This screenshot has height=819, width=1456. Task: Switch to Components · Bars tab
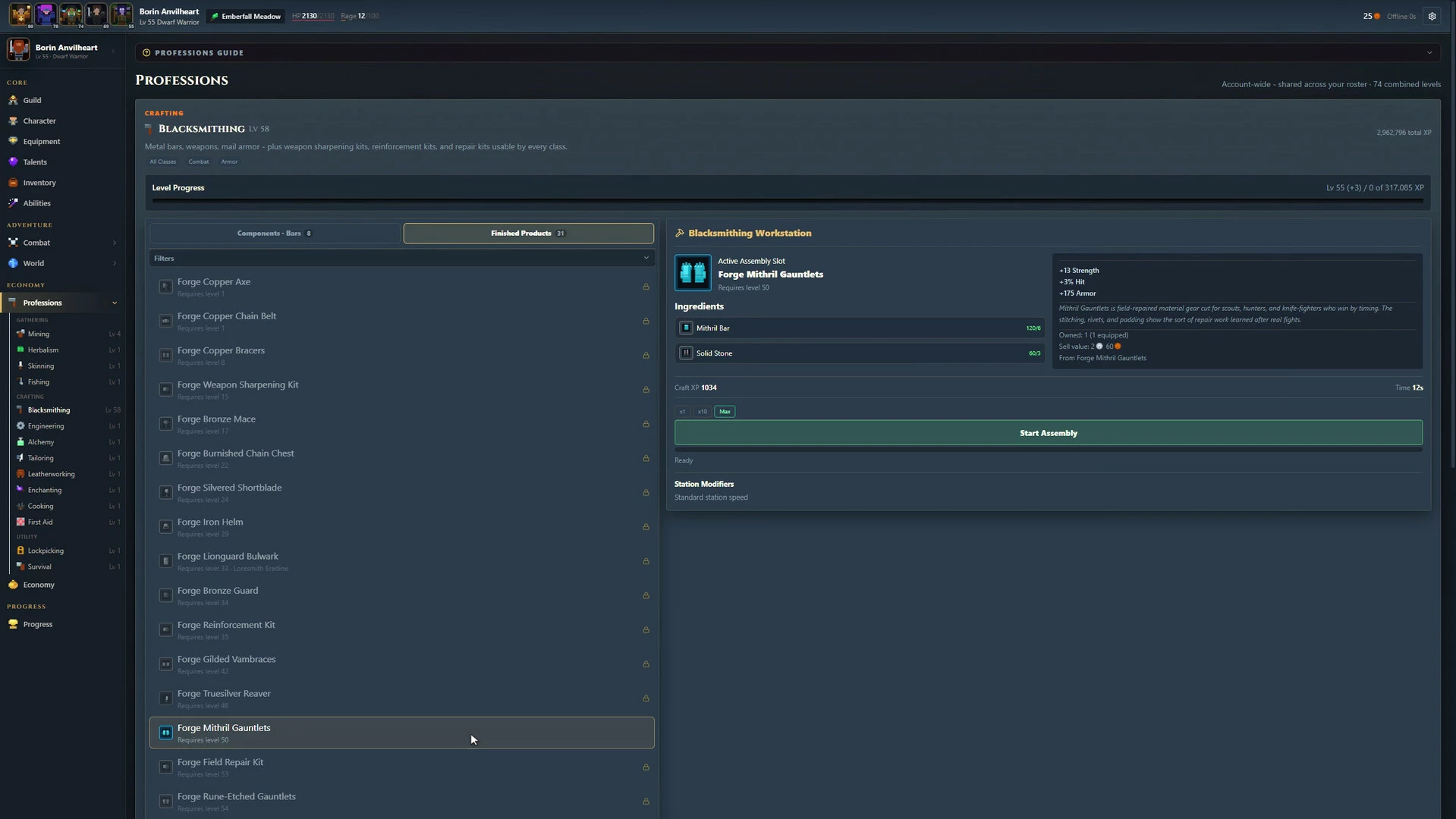click(275, 234)
